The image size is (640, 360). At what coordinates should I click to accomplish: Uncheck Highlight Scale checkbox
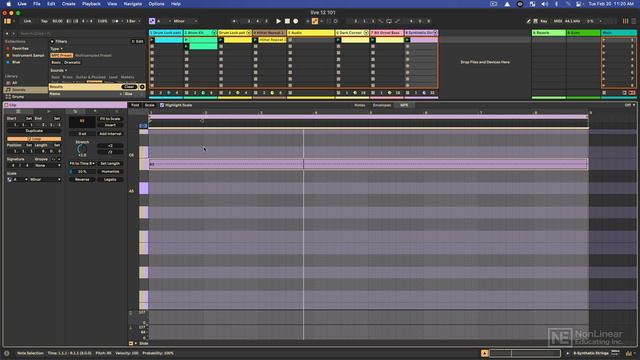pyautogui.click(x=162, y=105)
